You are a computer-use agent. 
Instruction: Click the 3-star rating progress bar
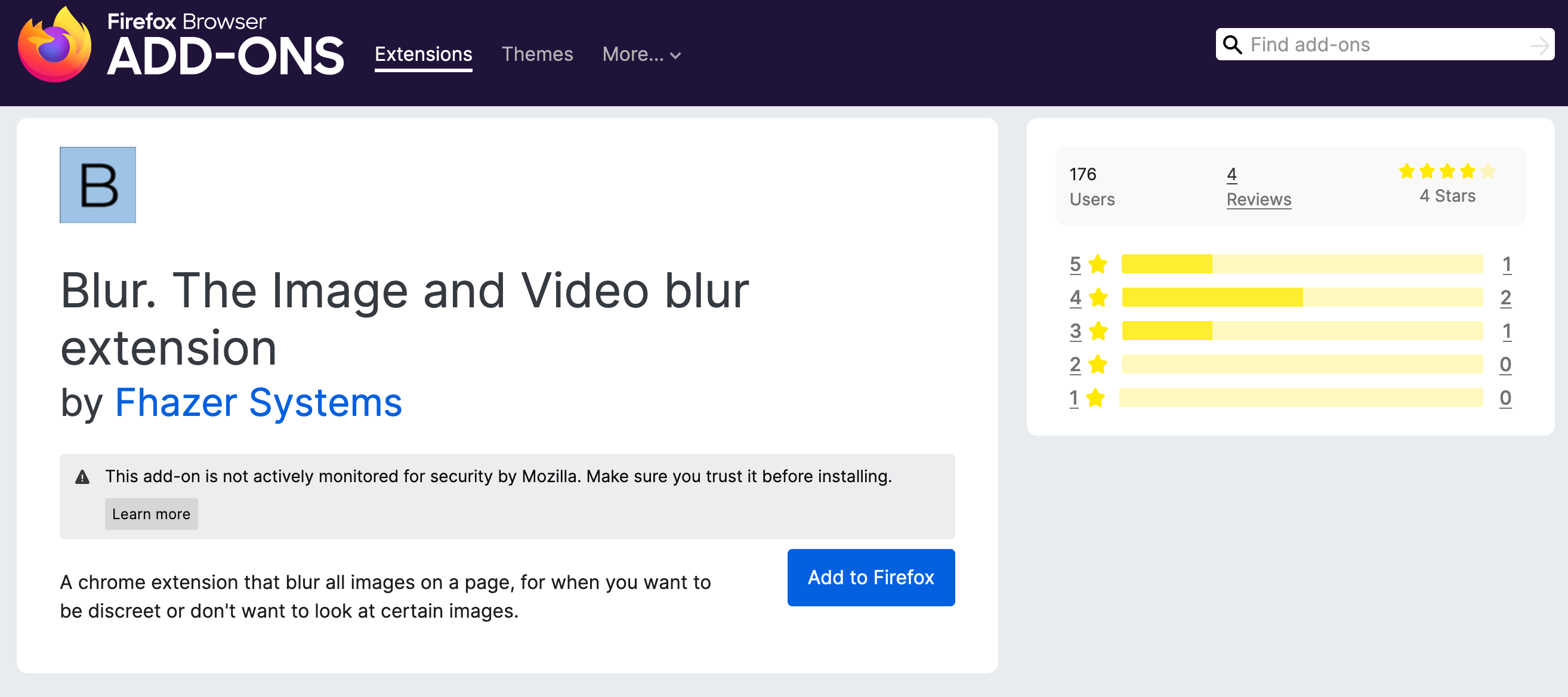pyautogui.click(x=1302, y=331)
